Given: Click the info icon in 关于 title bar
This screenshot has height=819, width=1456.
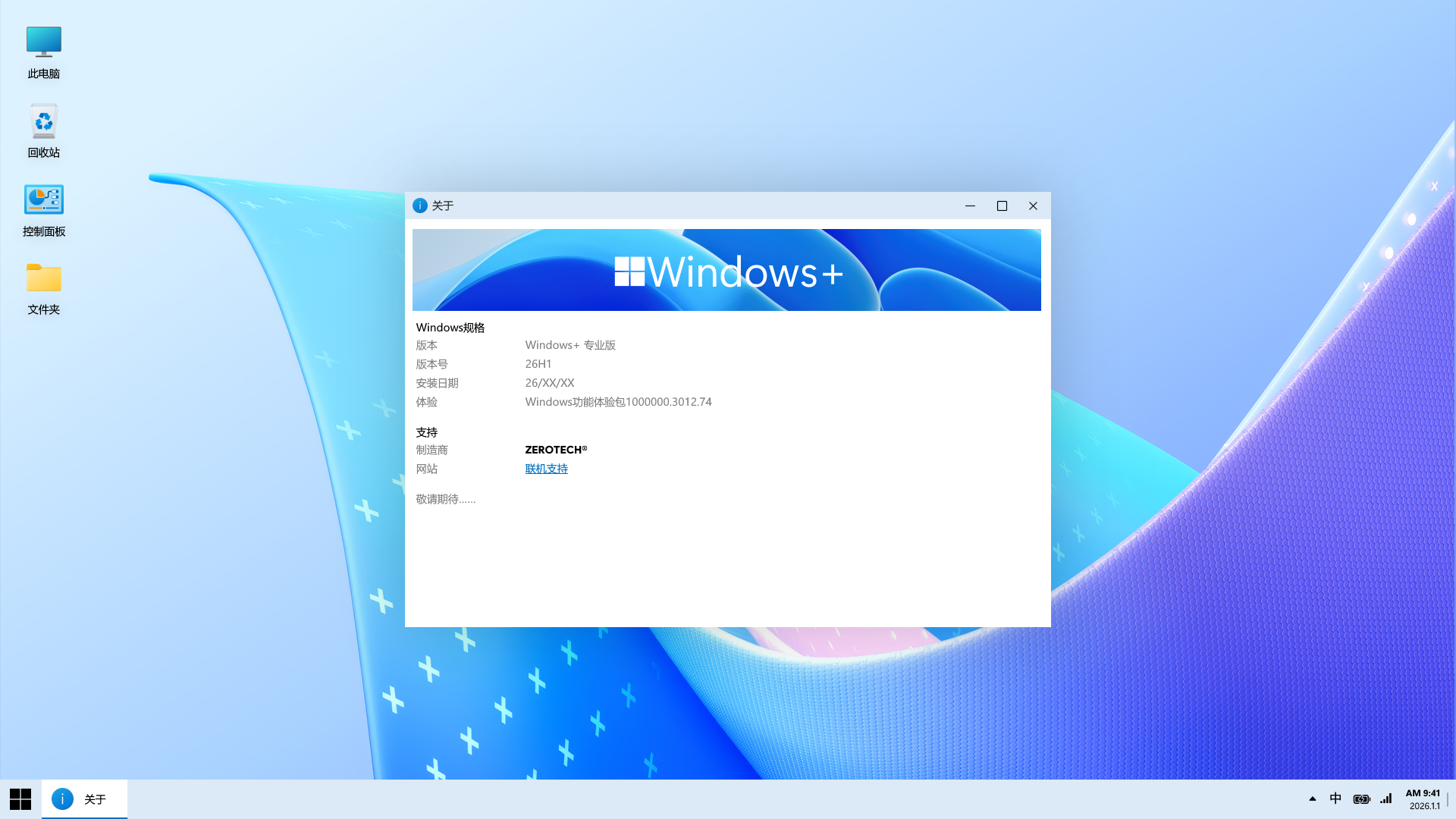Looking at the screenshot, I should click(420, 206).
